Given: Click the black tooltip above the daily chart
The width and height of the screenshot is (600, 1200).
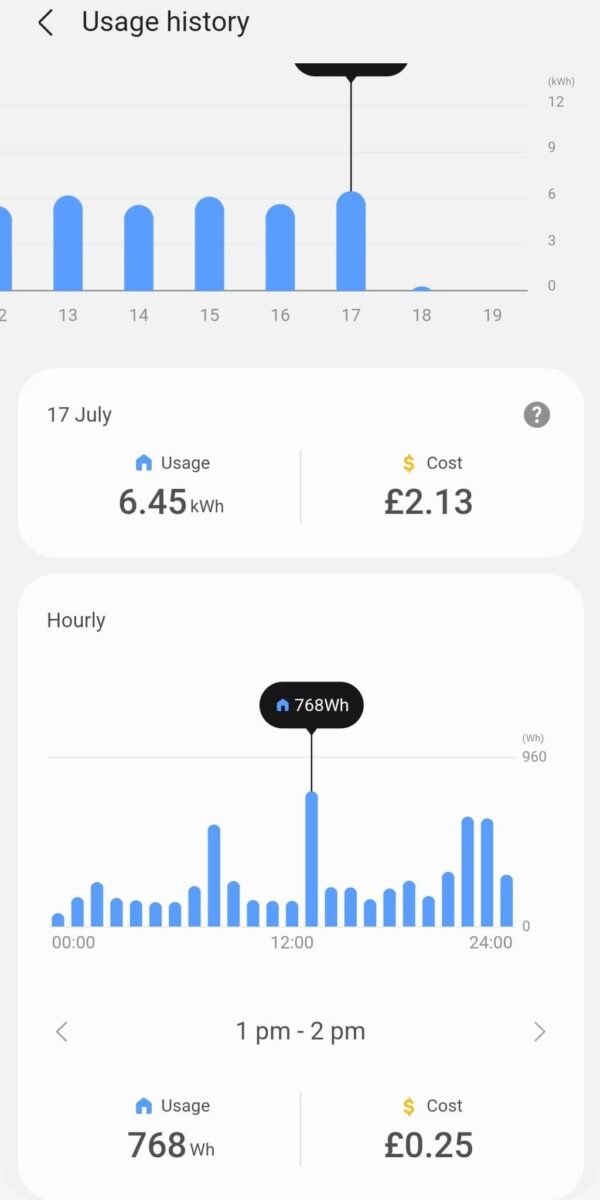Looking at the screenshot, I should coord(350,68).
